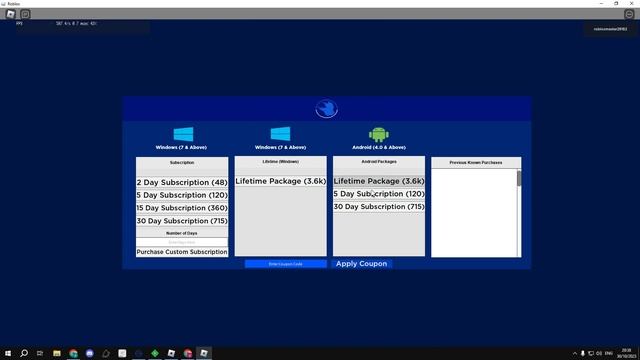Click the Apply Coupon button
The width and height of the screenshot is (640, 360).
pos(362,264)
